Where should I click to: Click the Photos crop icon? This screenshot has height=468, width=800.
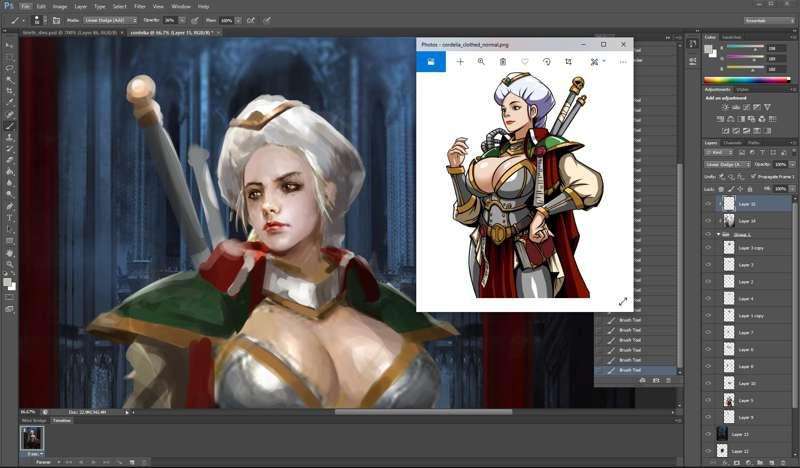pos(568,61)
